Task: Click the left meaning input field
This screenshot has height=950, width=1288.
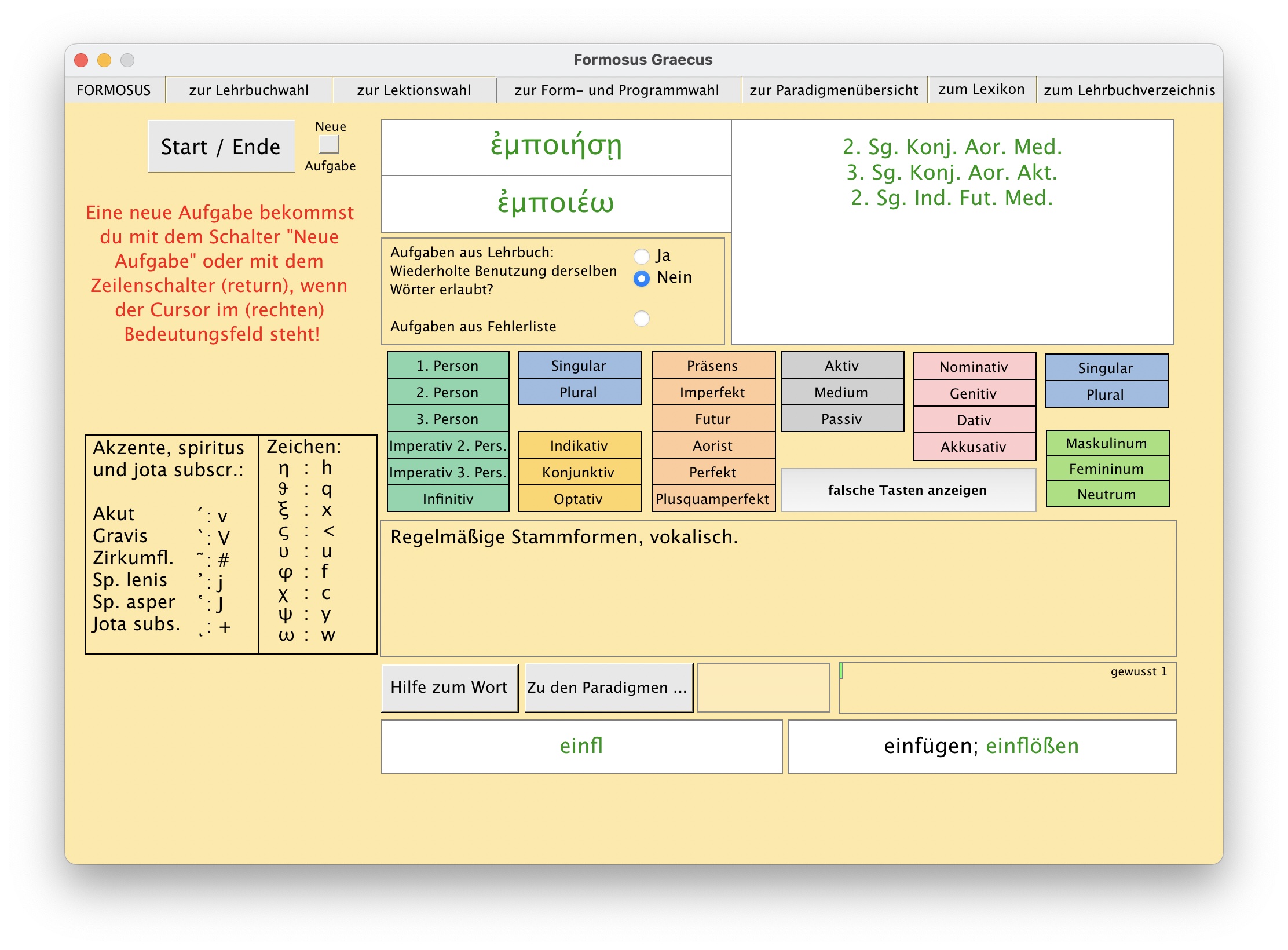Action: (581, 746)
